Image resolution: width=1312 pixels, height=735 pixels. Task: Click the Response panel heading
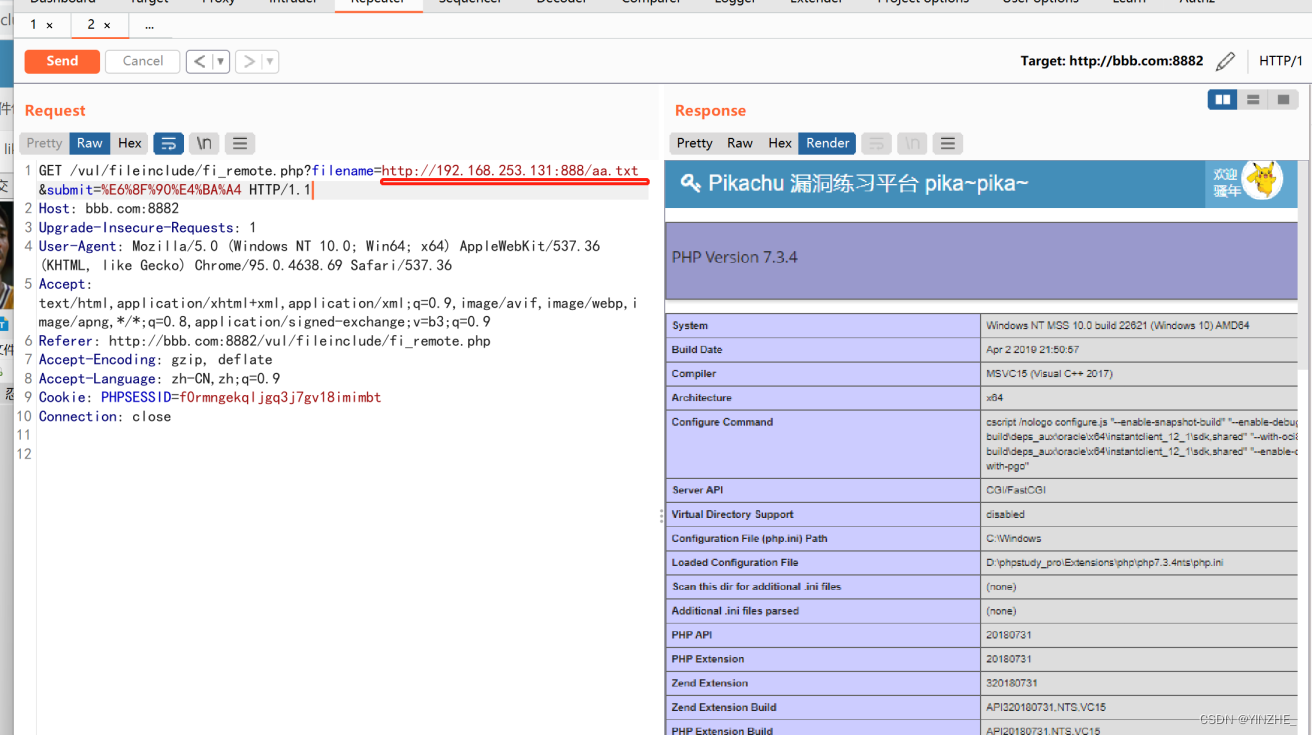[710, 110]
